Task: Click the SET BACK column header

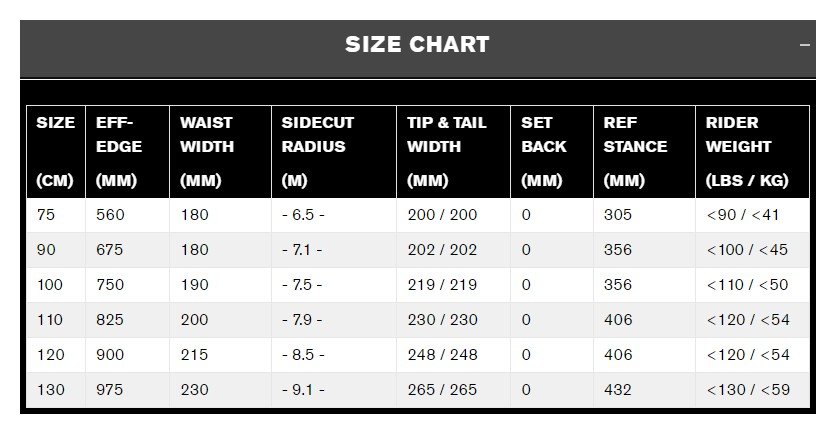Action: click(552, 152)
